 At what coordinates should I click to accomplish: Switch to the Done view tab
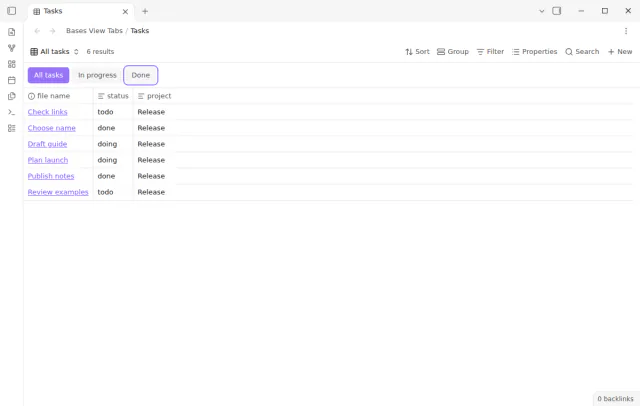[141, 75]
